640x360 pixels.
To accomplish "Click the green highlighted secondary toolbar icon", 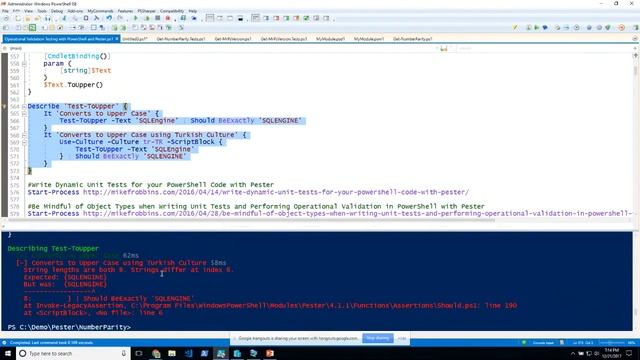I will (x=32, y=28).
